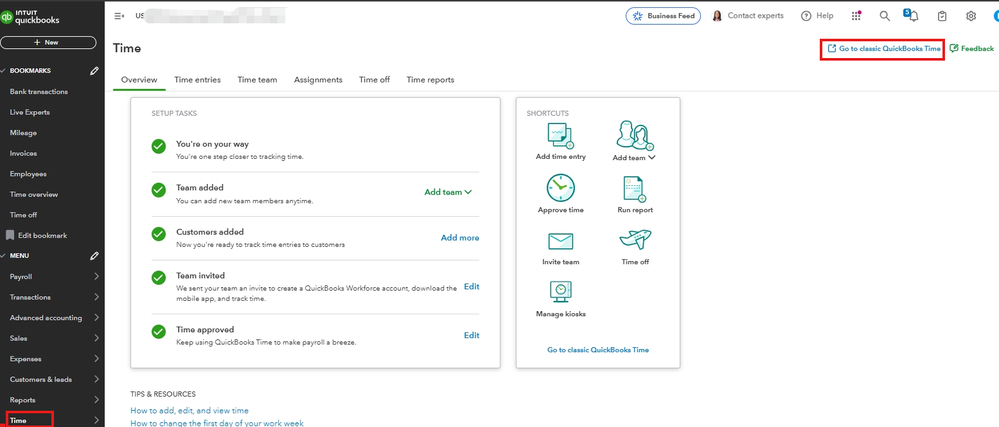This screenshot has width=999, height=427.
Task: Open the Add team dropdown in setup tasks
Action: [x=448, y=192]
